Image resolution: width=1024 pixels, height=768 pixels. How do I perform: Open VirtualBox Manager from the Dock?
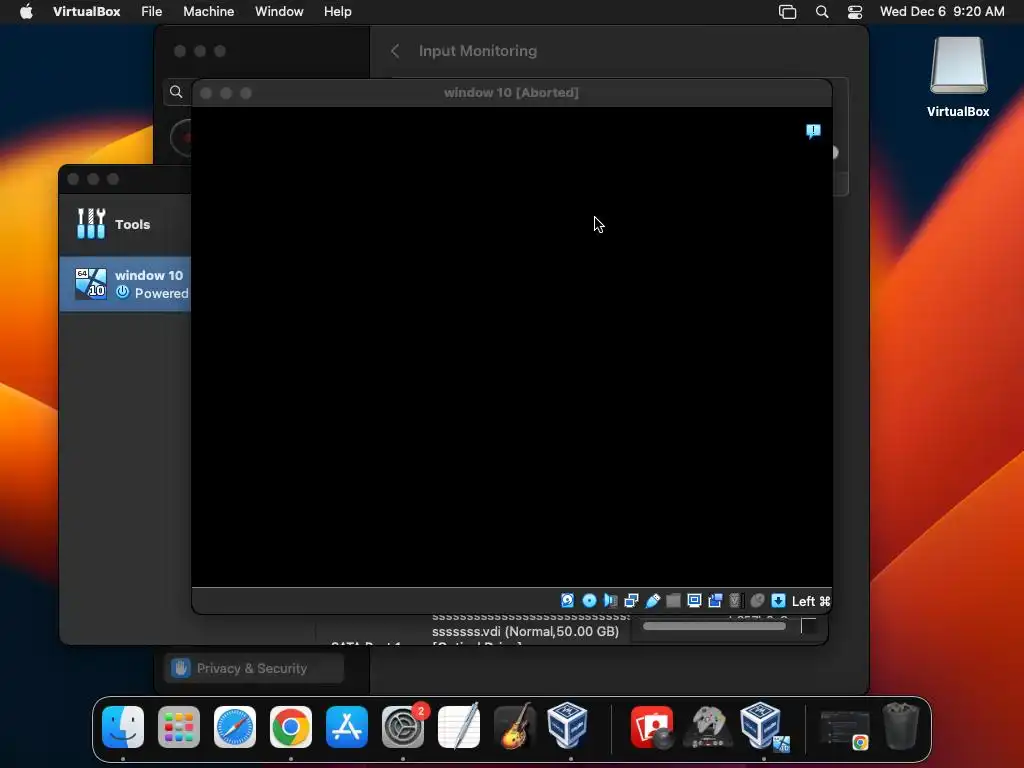(567, 725)
